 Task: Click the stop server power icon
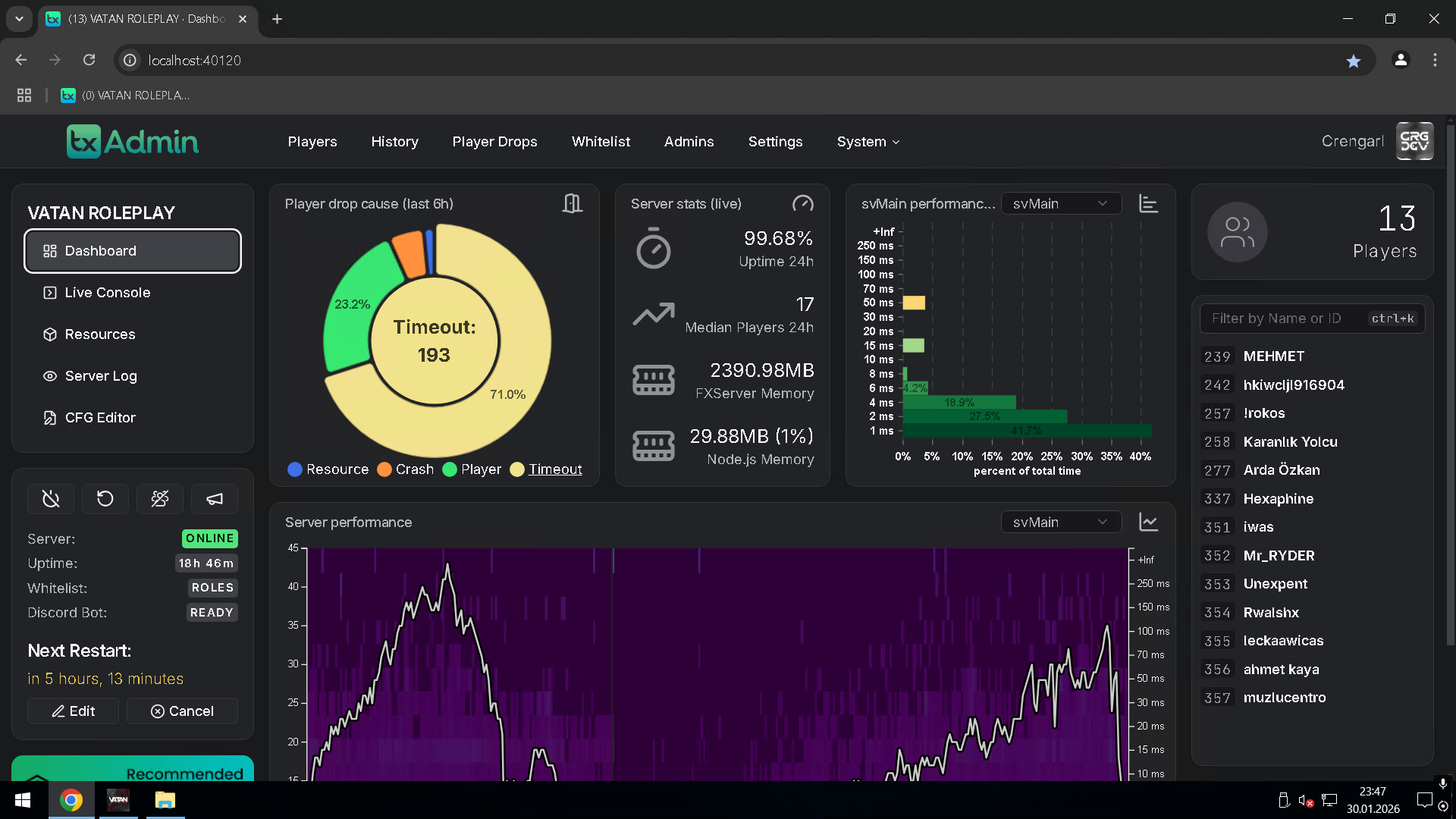click(x=51, y=498)
